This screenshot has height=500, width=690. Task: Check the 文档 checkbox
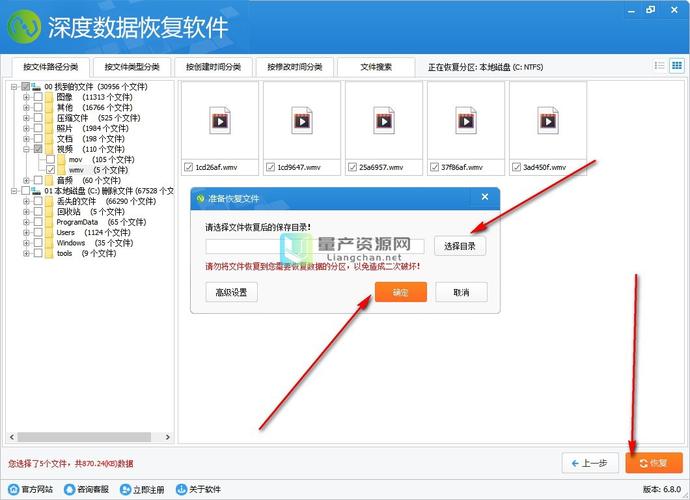tap(38, 139)
